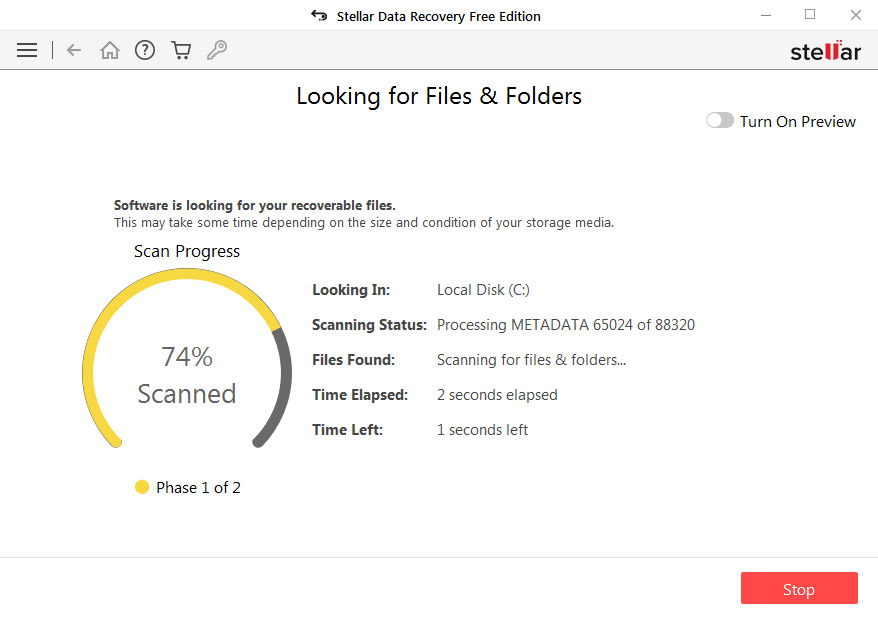Close the Stellar Data Recovery window
This screenshot has height=618, width=878.
pos(856,15)
